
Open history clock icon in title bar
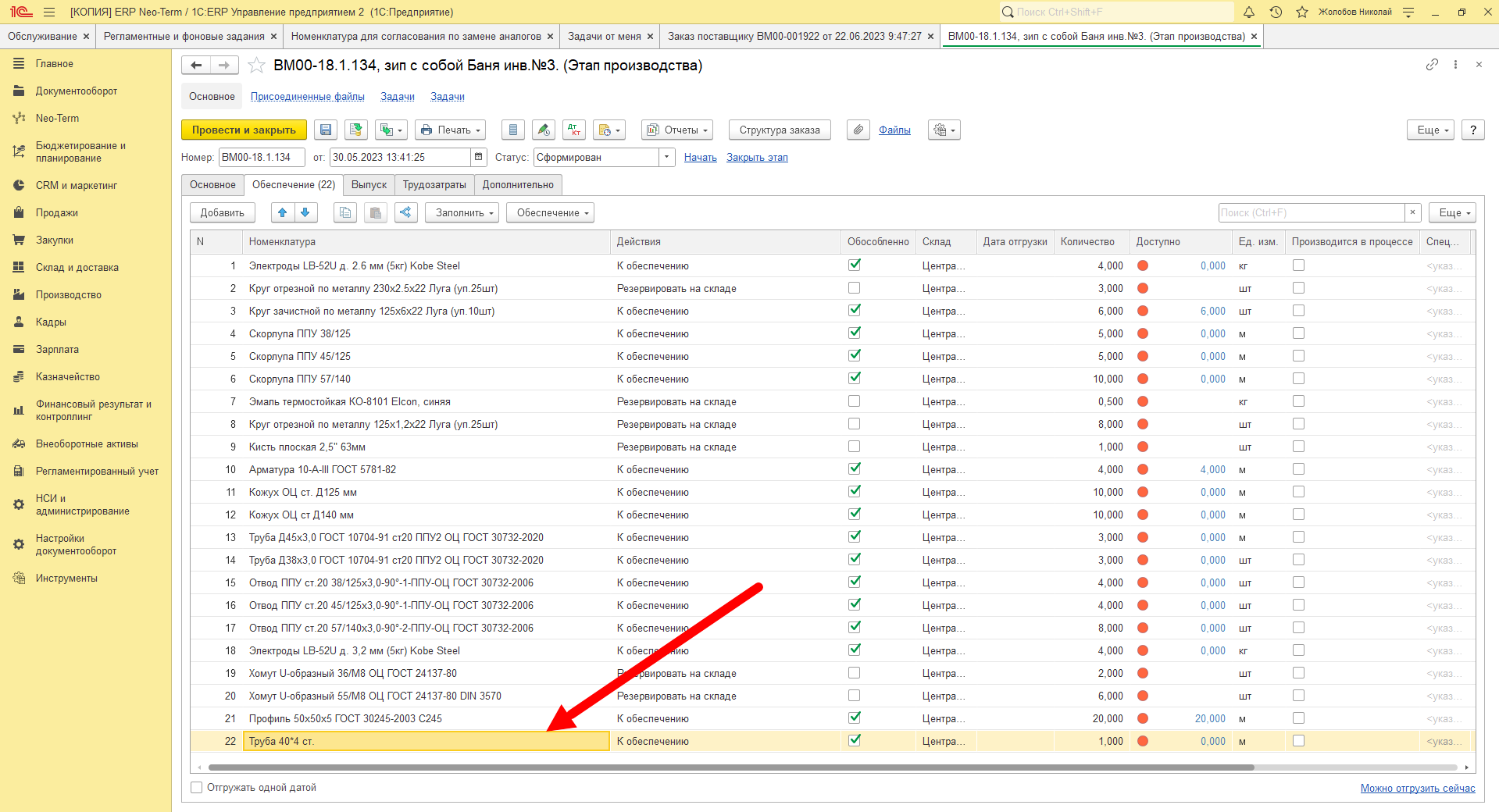click(x=1276, y=12)
